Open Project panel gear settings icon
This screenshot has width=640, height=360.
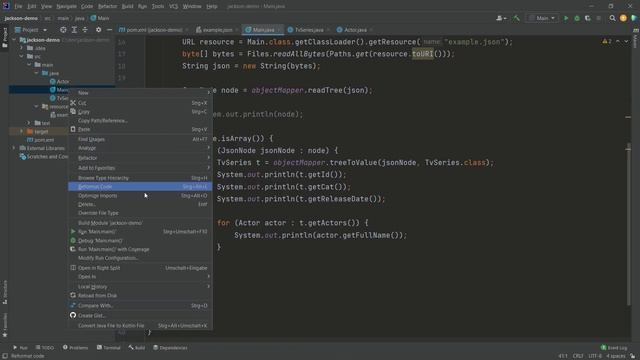[98, 30]
